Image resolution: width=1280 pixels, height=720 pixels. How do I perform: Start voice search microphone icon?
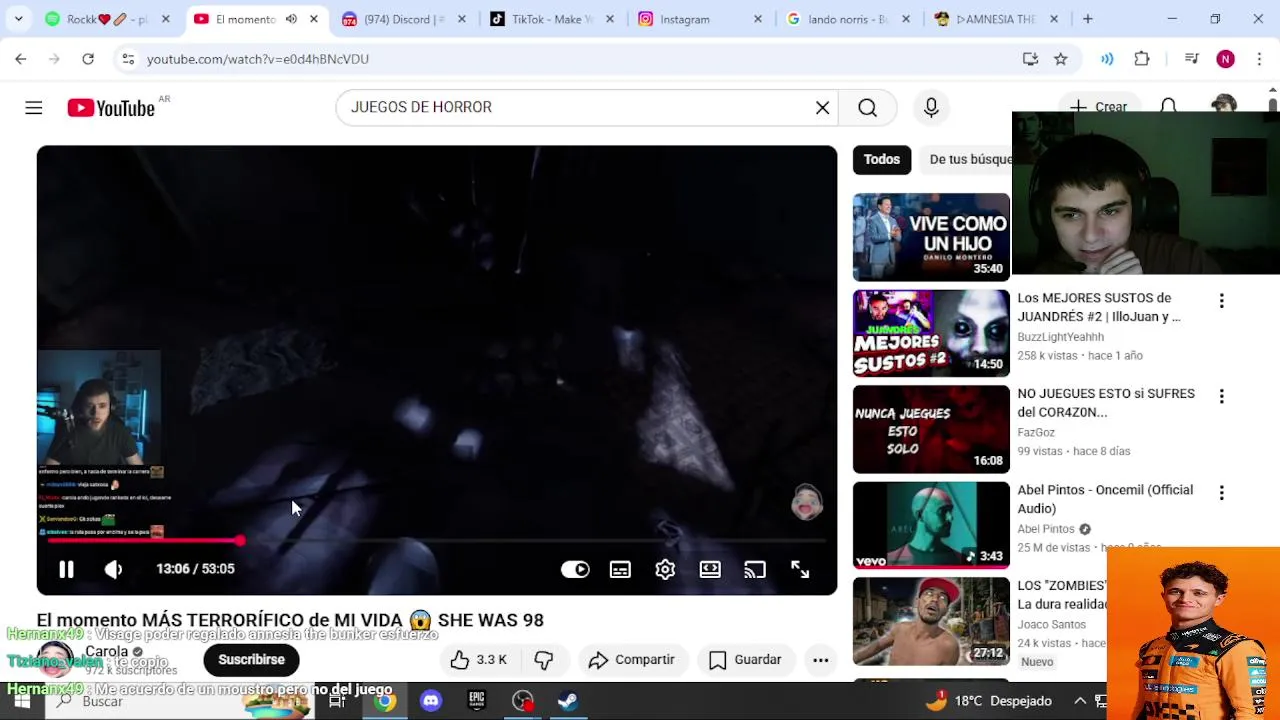pyautogui.click(x=931, y=107)
